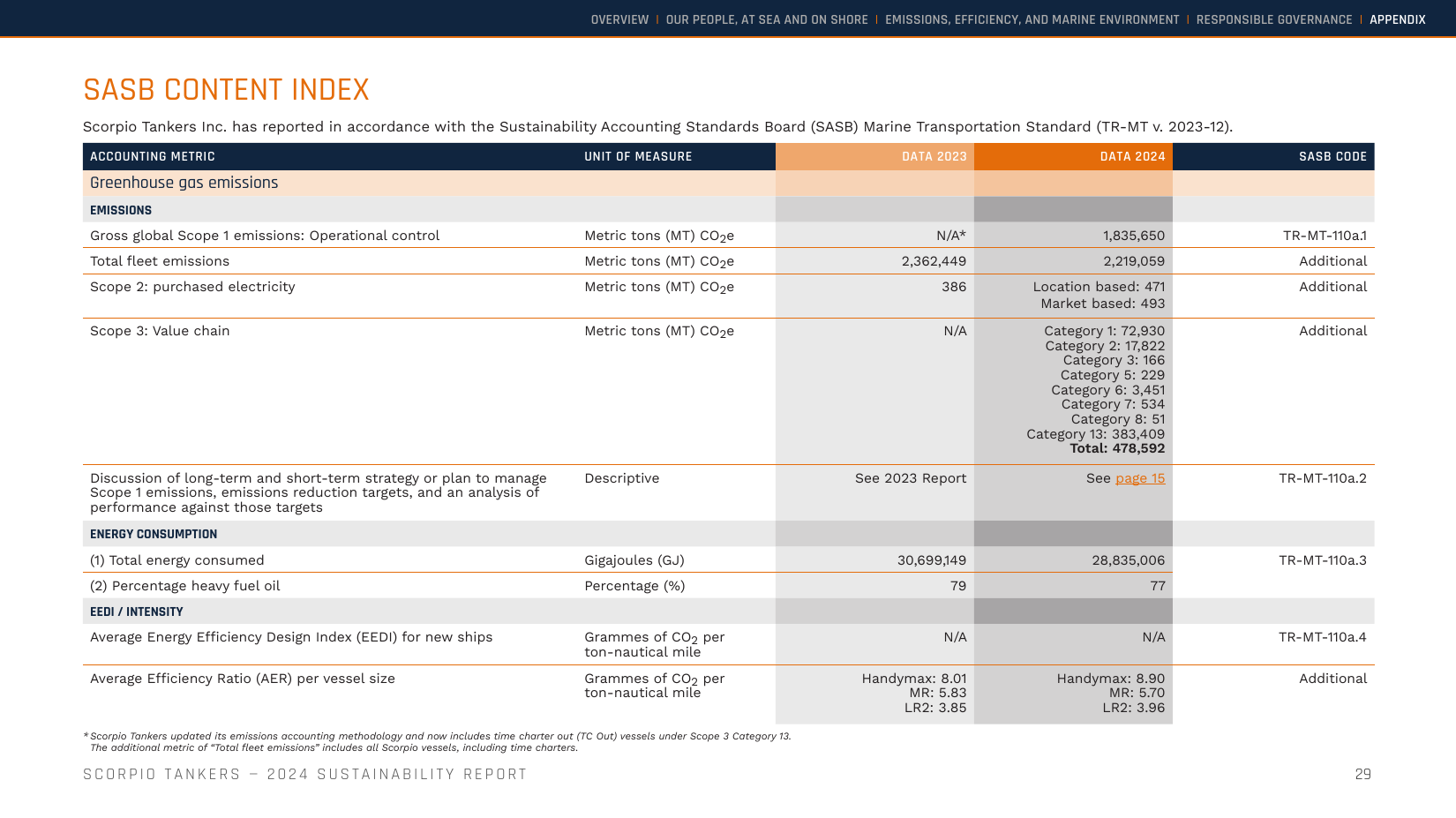Select '(1) Total energy consumed' row label
This screenshot has height=818, width=1456.
[x=177, y=560]
